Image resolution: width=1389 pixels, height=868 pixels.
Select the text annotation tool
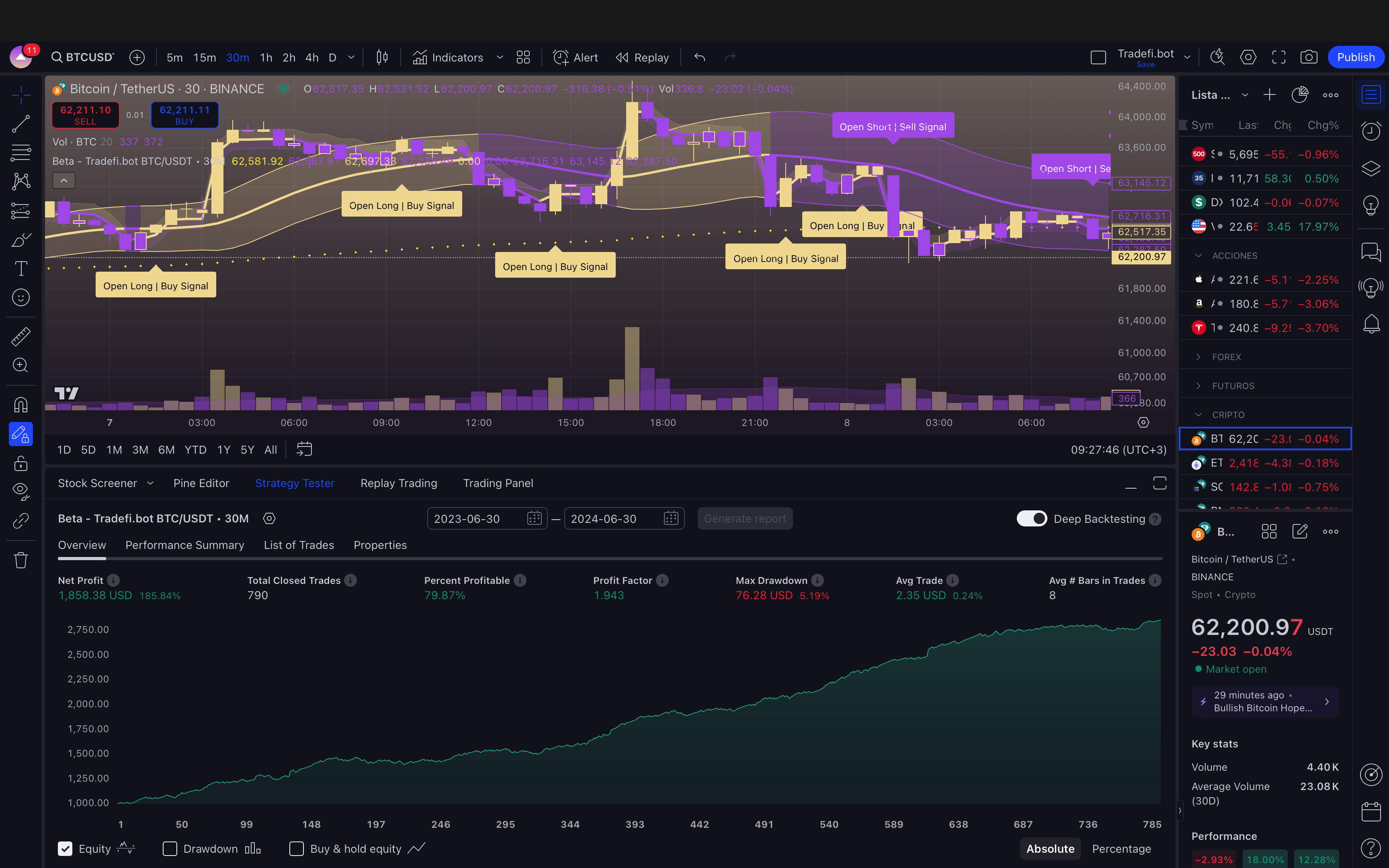pyautogui.click(x=20, y=268)
